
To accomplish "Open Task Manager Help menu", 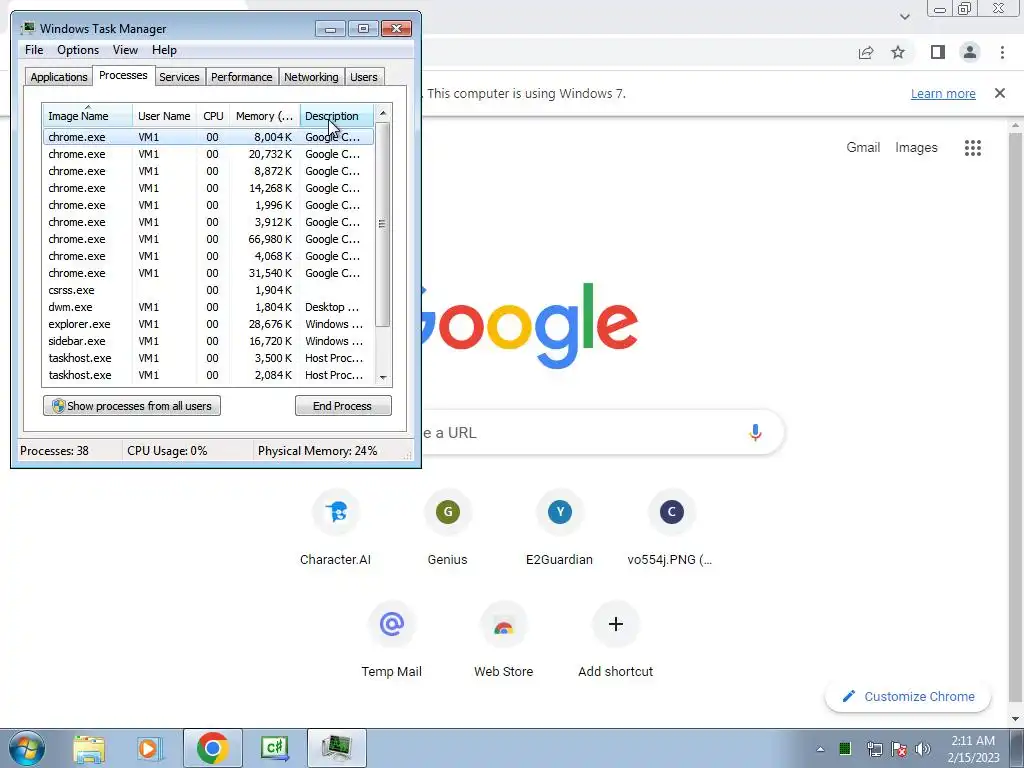I will tap(164, 50).
